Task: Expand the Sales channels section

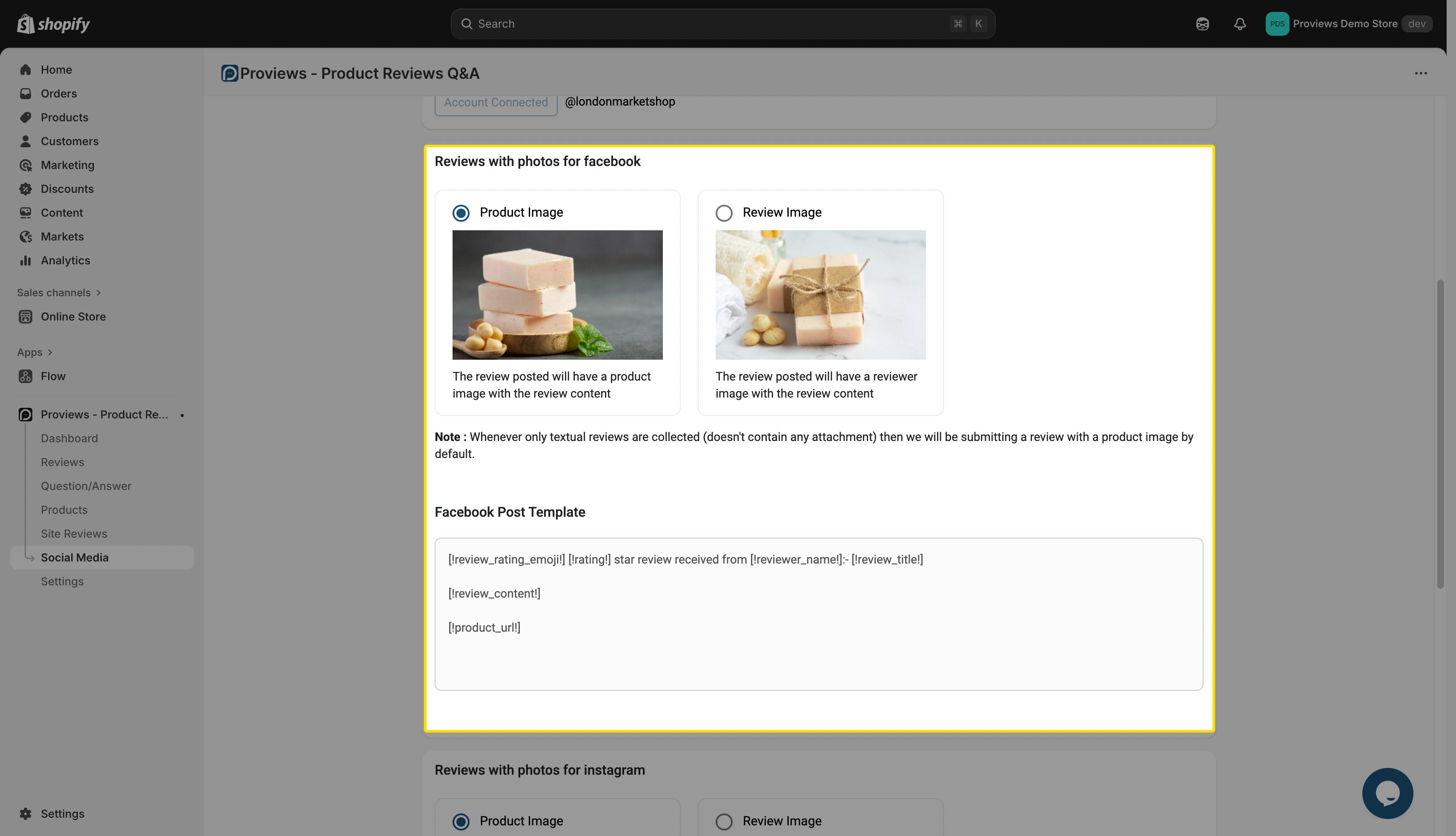Action: click(x=99, y=293)
